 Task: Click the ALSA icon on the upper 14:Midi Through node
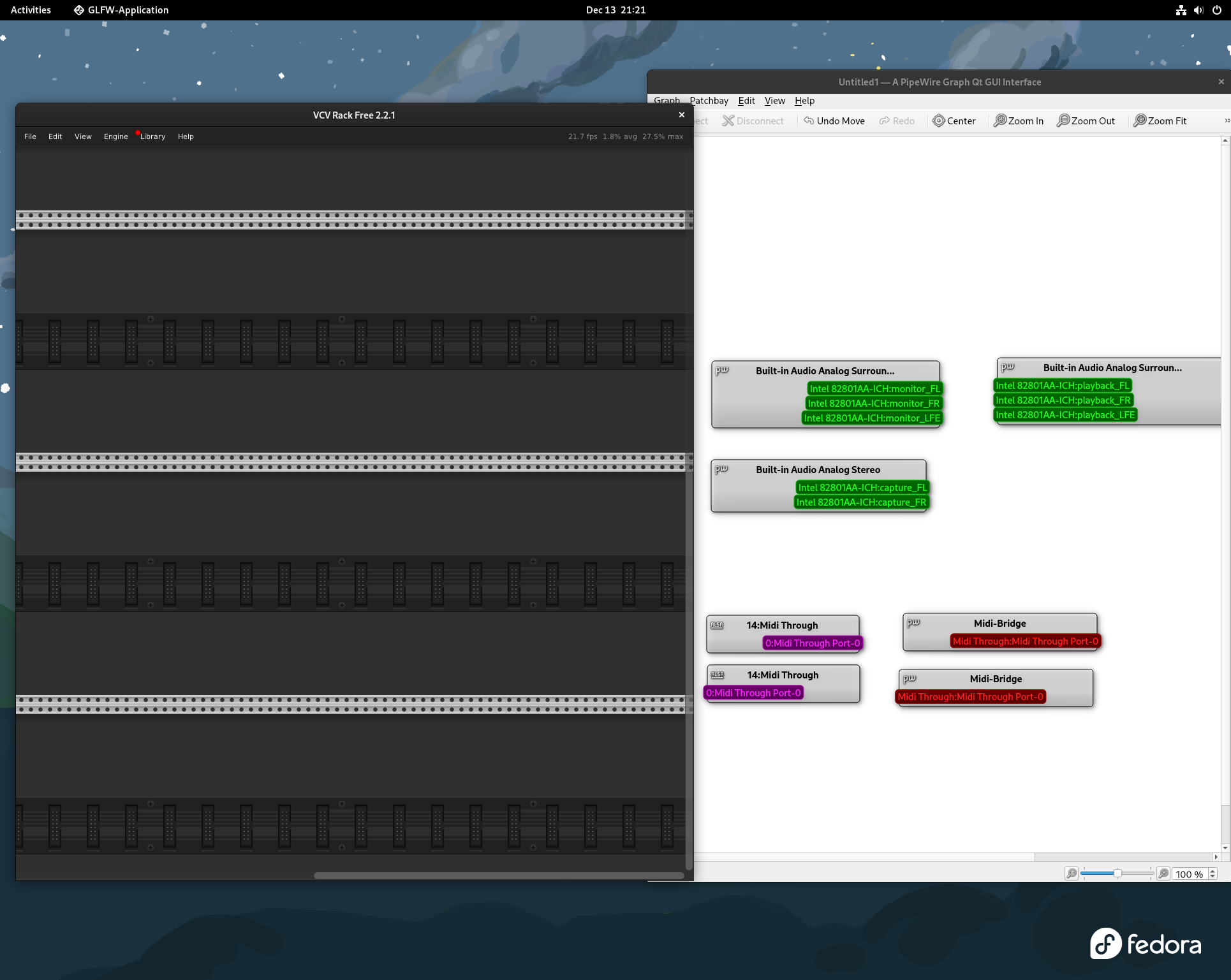[x=717, y=625]
